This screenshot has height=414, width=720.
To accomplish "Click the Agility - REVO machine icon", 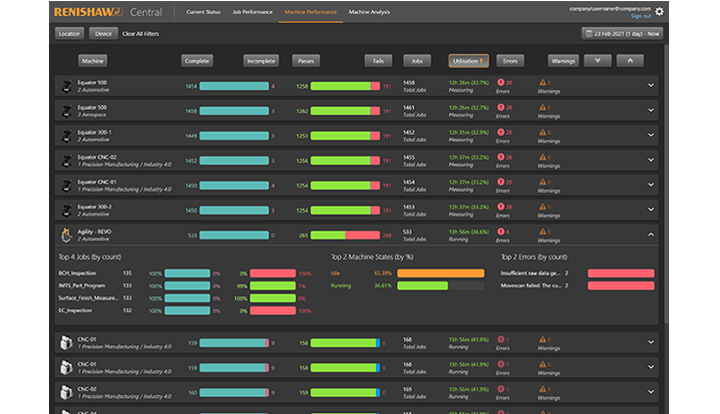I will pos(67,235).
